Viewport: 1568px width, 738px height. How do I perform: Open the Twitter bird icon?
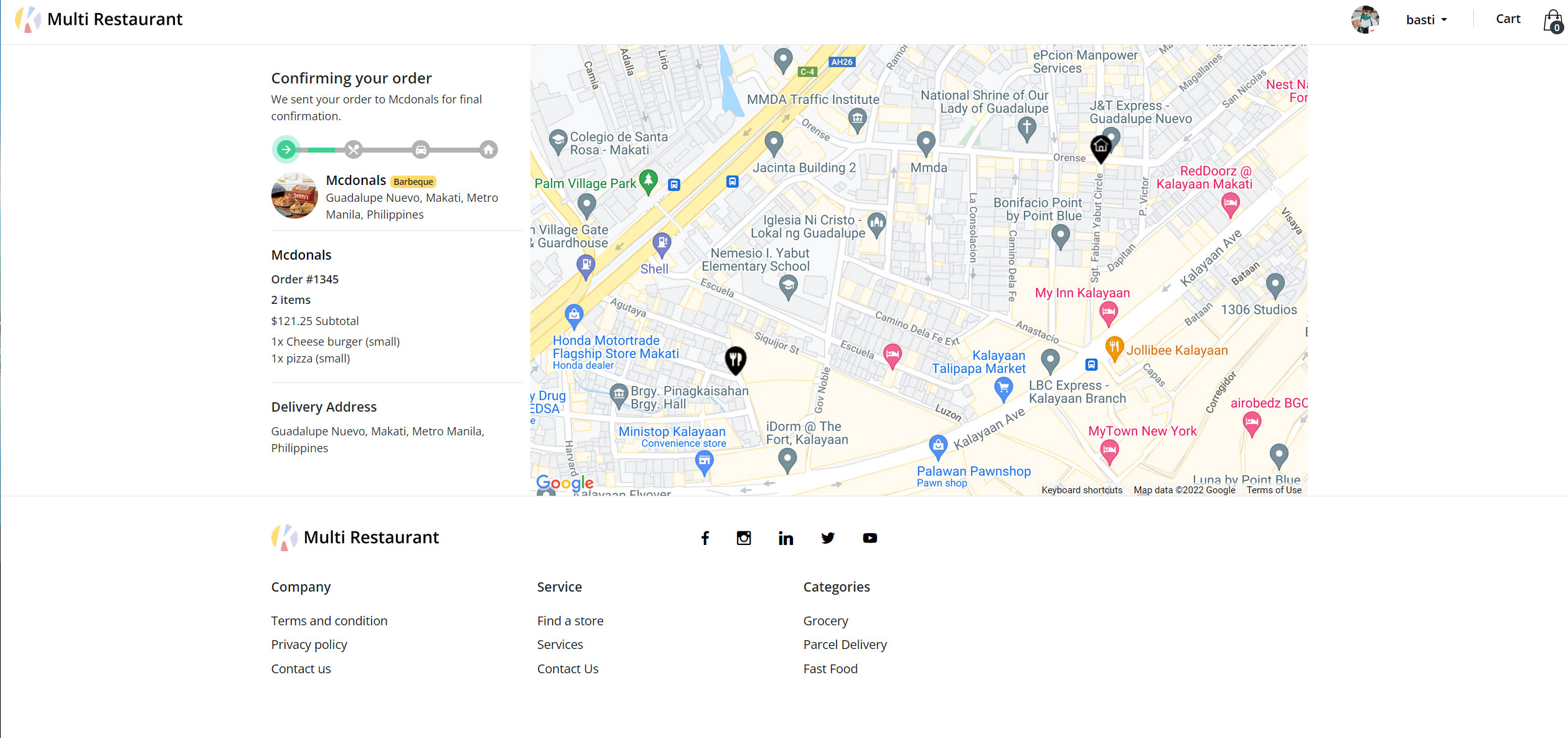tap(827, 538)
